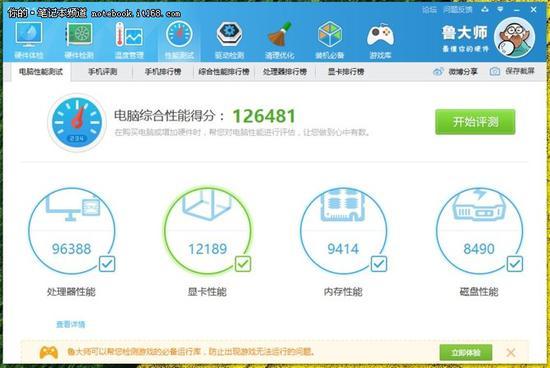Switch to the 手机评测 tab

pyautogui.click(x=102, y=72)
